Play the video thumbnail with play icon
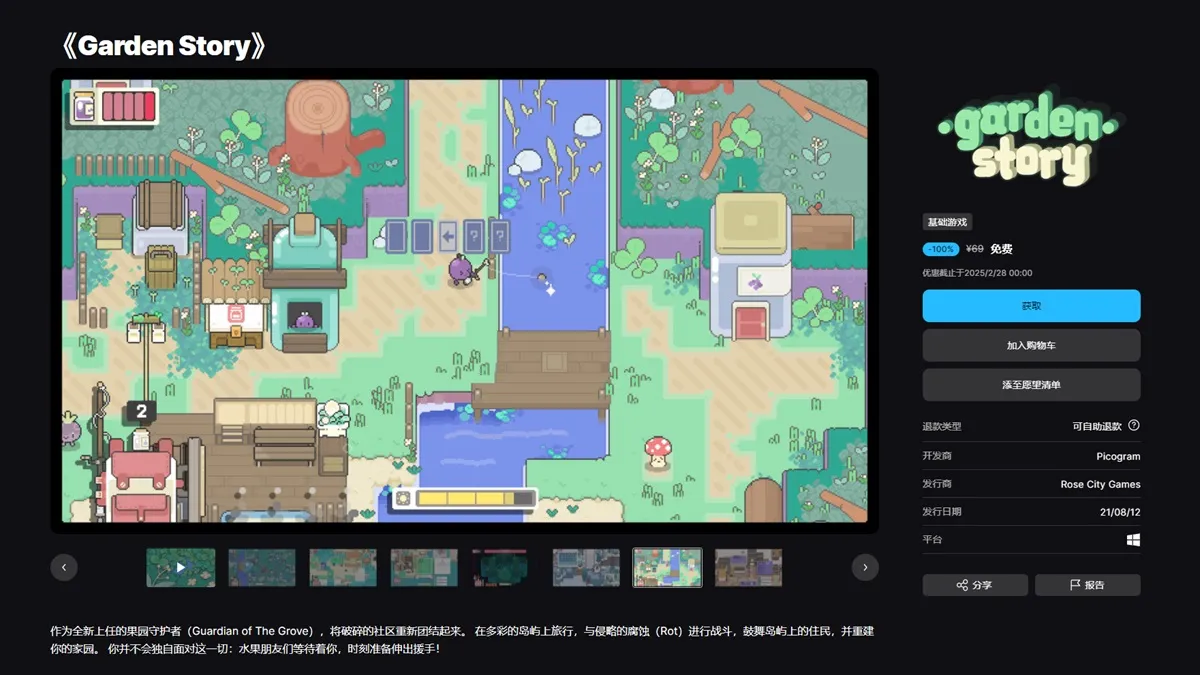This screenshot has width=1200, height=675. [x=181, y=567]
